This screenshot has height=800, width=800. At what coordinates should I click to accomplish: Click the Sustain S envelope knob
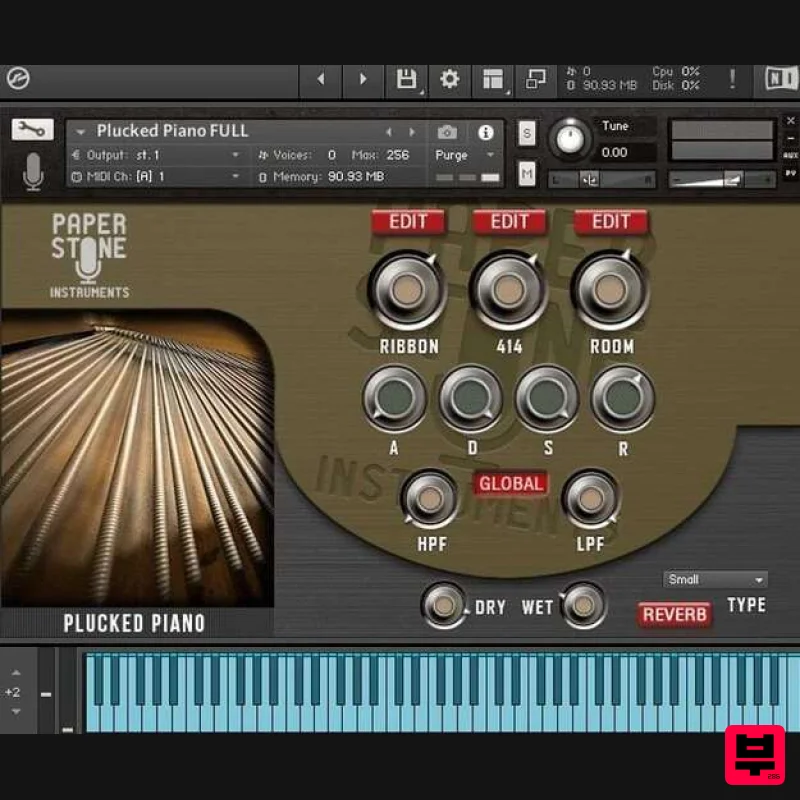(x=546, y=398)
